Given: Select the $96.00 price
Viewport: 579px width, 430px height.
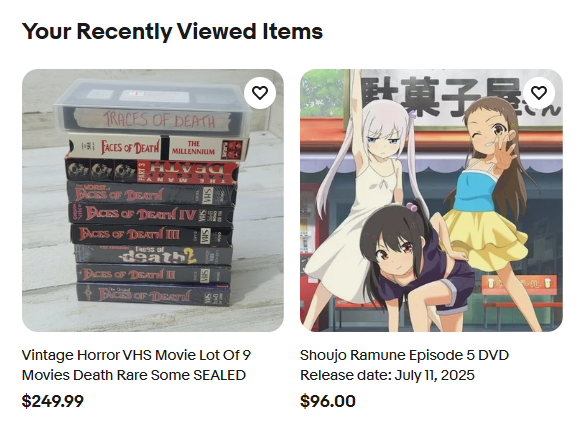Looking at the screenshot, I should point(328,401).
